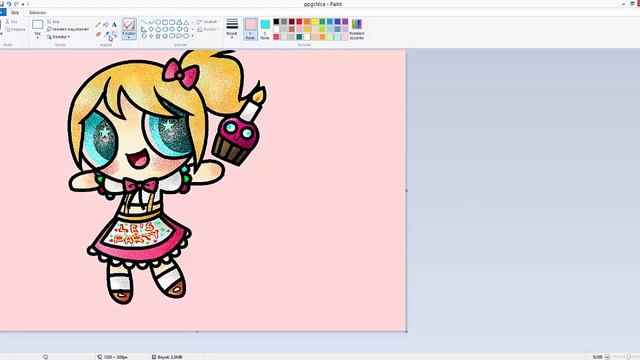Image resolution: width=640 pixels, height=360 pixels.
Task: Pick the orange color swatch
Action: pos(307,22)
